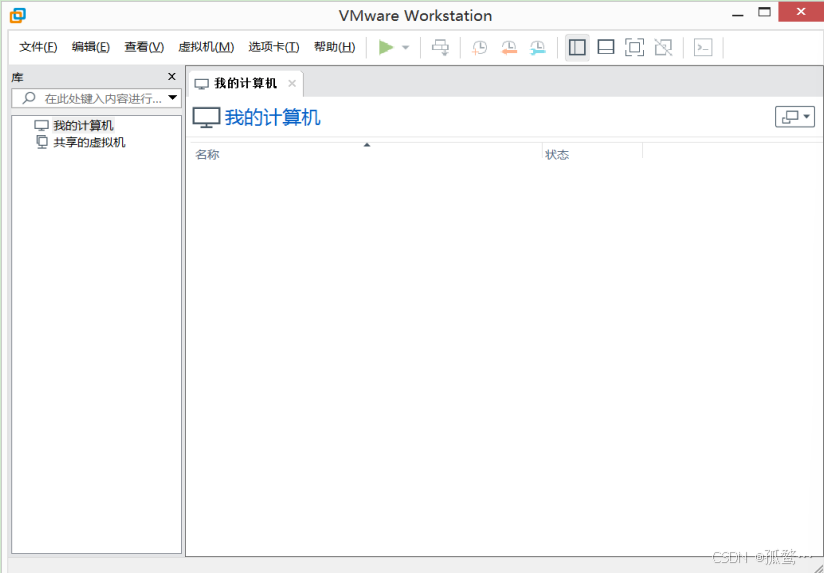Click the library search input field
Viewport: 824px width, 573px height.
coord(97,98)
